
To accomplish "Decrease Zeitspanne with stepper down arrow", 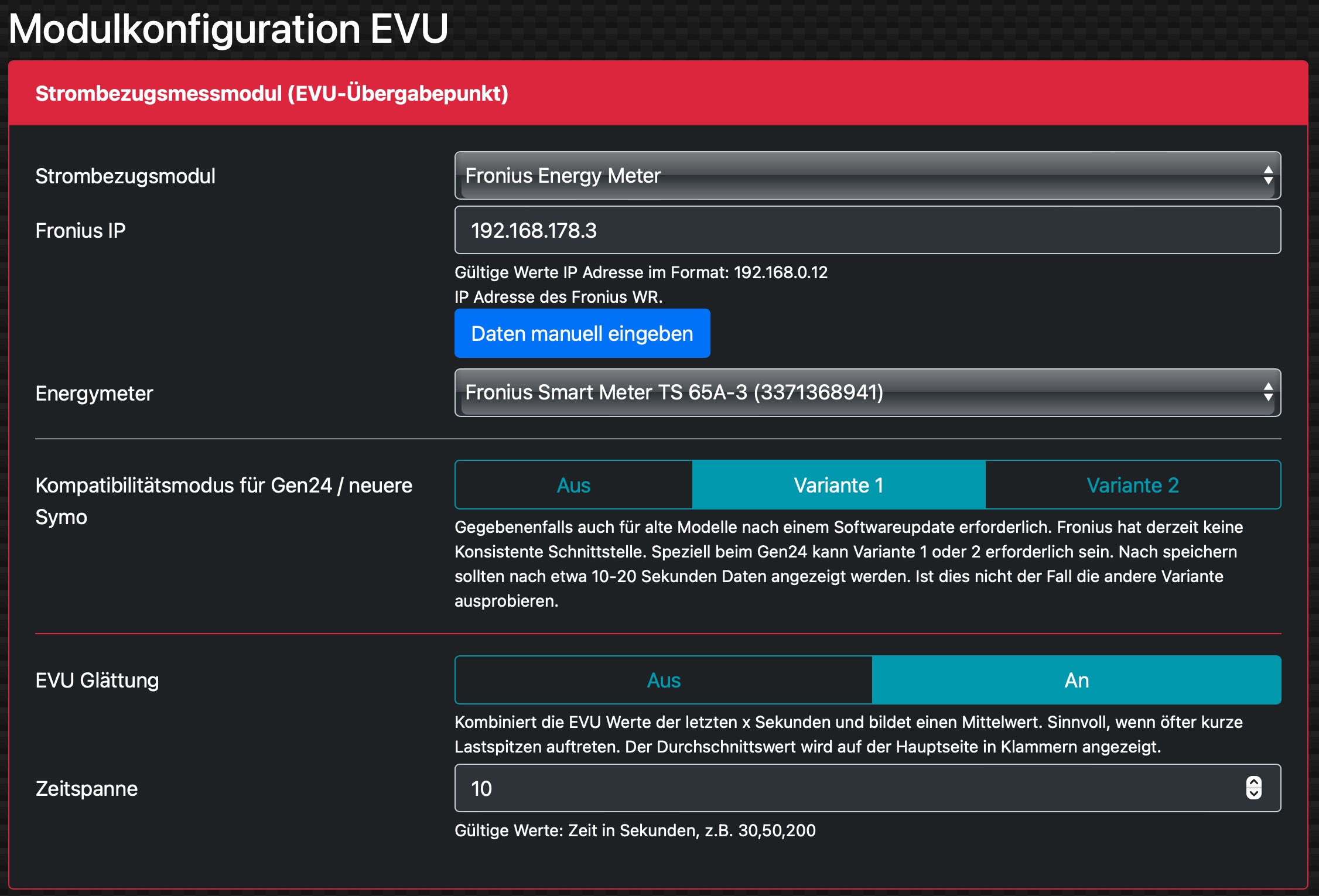I will (x=1253, y=794).
